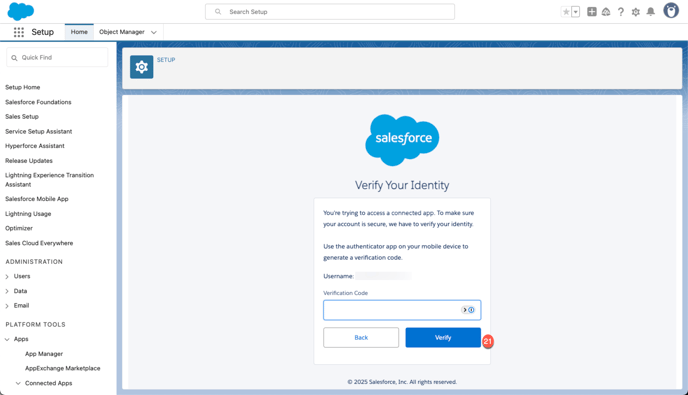Click the blue Verify button

443,338
